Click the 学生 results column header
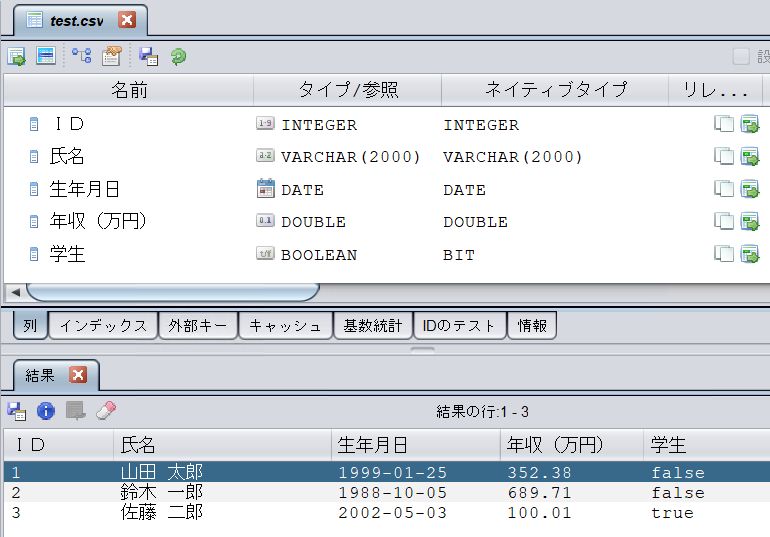The width and height of the screenshot is (770, 537). [707, 445]
